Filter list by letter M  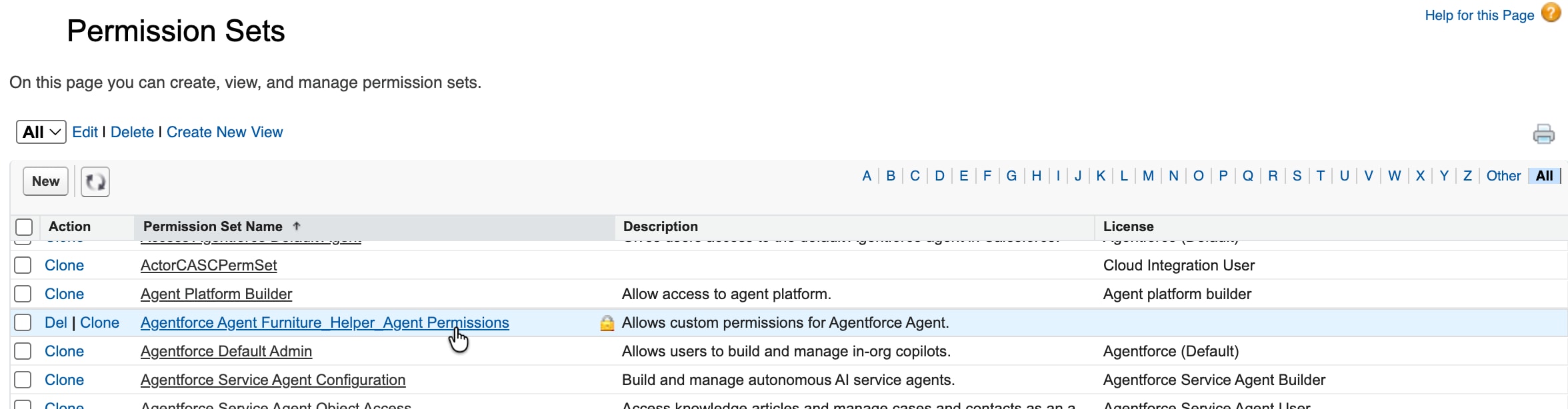(x=1148, y=176)
